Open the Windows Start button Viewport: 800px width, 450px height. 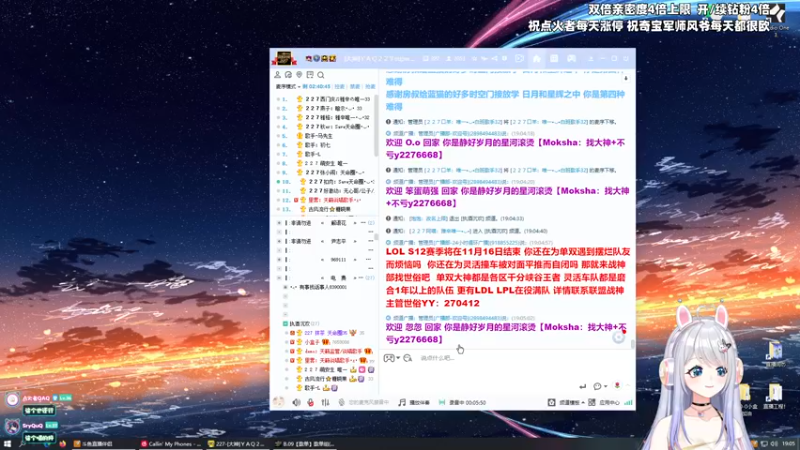pos(7,444)
